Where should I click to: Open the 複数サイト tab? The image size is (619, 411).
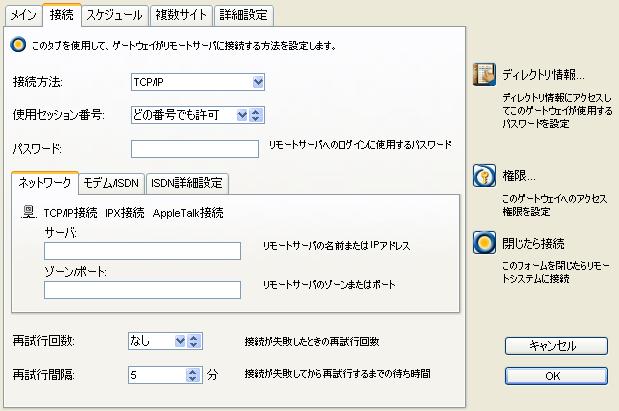(x=181, y=16)
